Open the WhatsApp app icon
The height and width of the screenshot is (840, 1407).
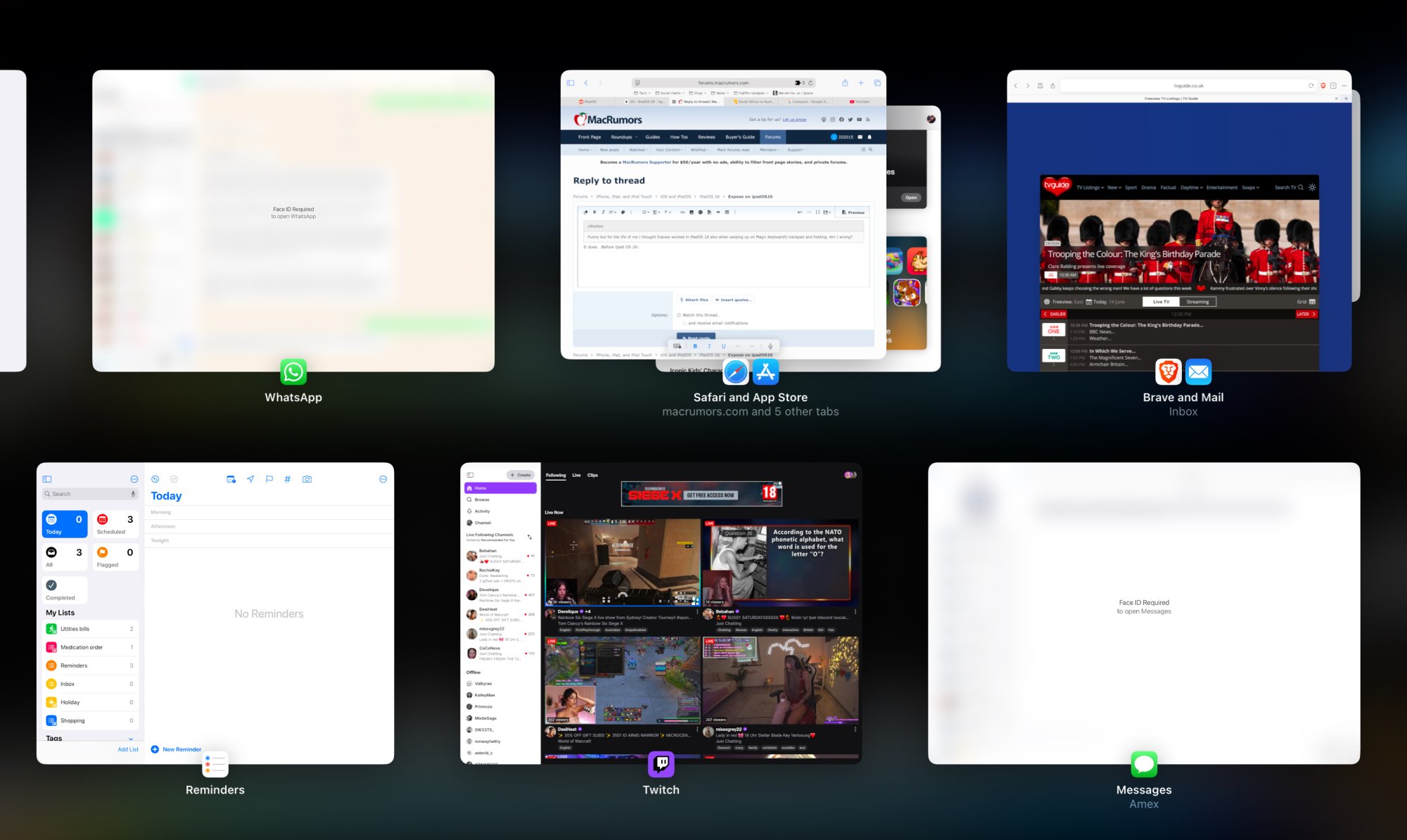(293, 371)
